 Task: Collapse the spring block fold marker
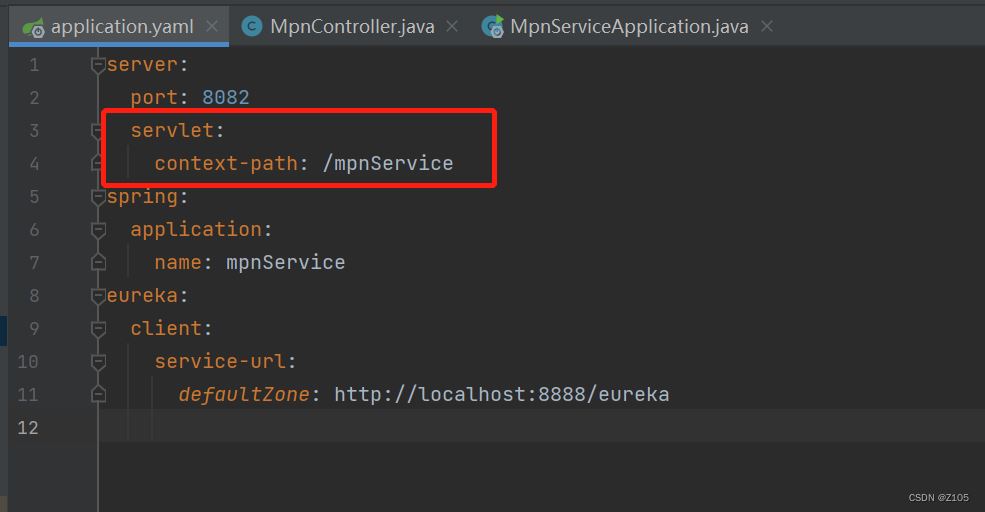tap(98, 197)
